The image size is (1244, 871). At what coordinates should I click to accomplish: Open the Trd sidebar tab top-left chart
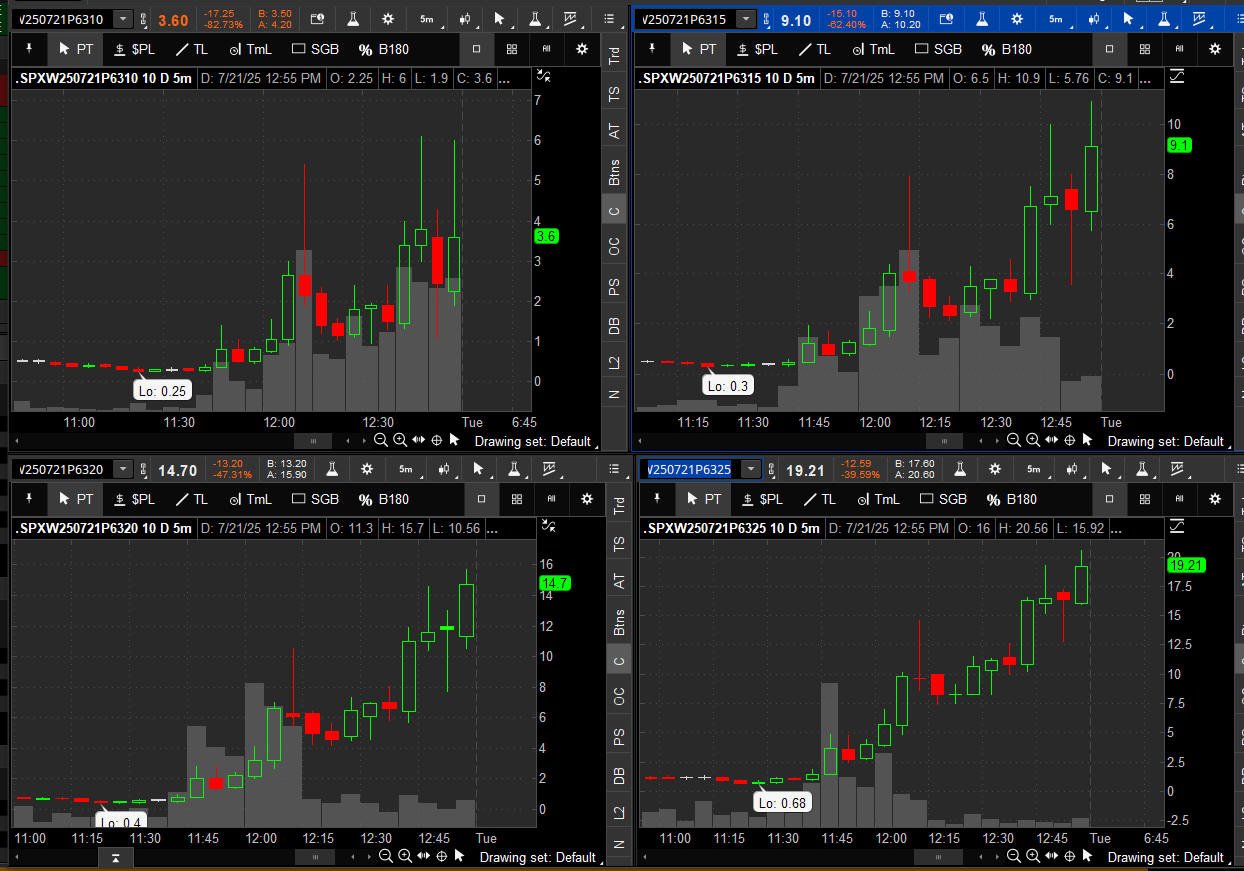point(615,57)
